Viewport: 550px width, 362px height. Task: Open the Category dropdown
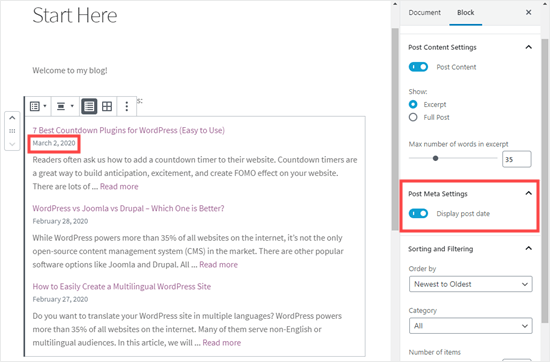pos(470,326)
